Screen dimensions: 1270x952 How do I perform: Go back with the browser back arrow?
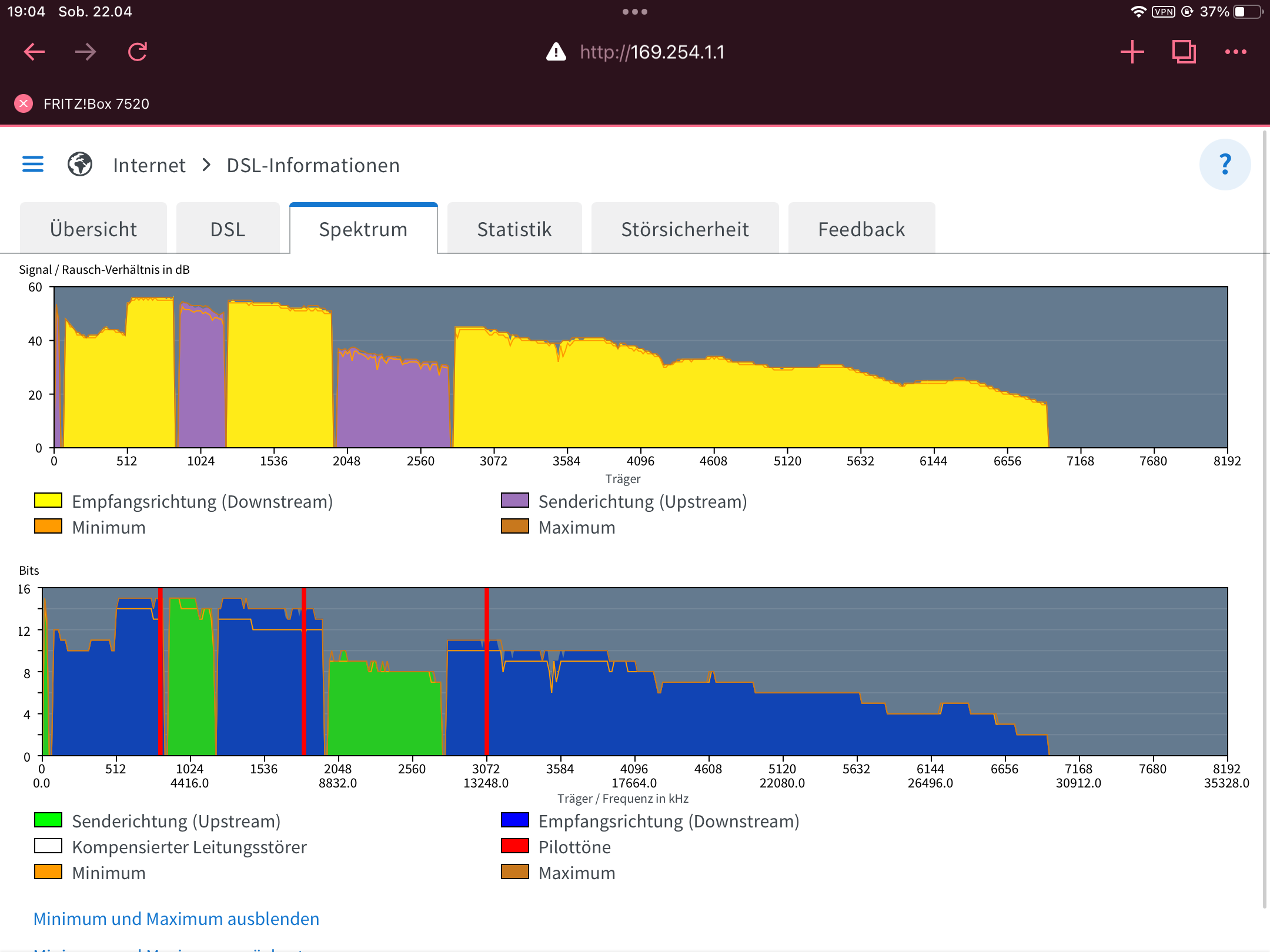34,52
